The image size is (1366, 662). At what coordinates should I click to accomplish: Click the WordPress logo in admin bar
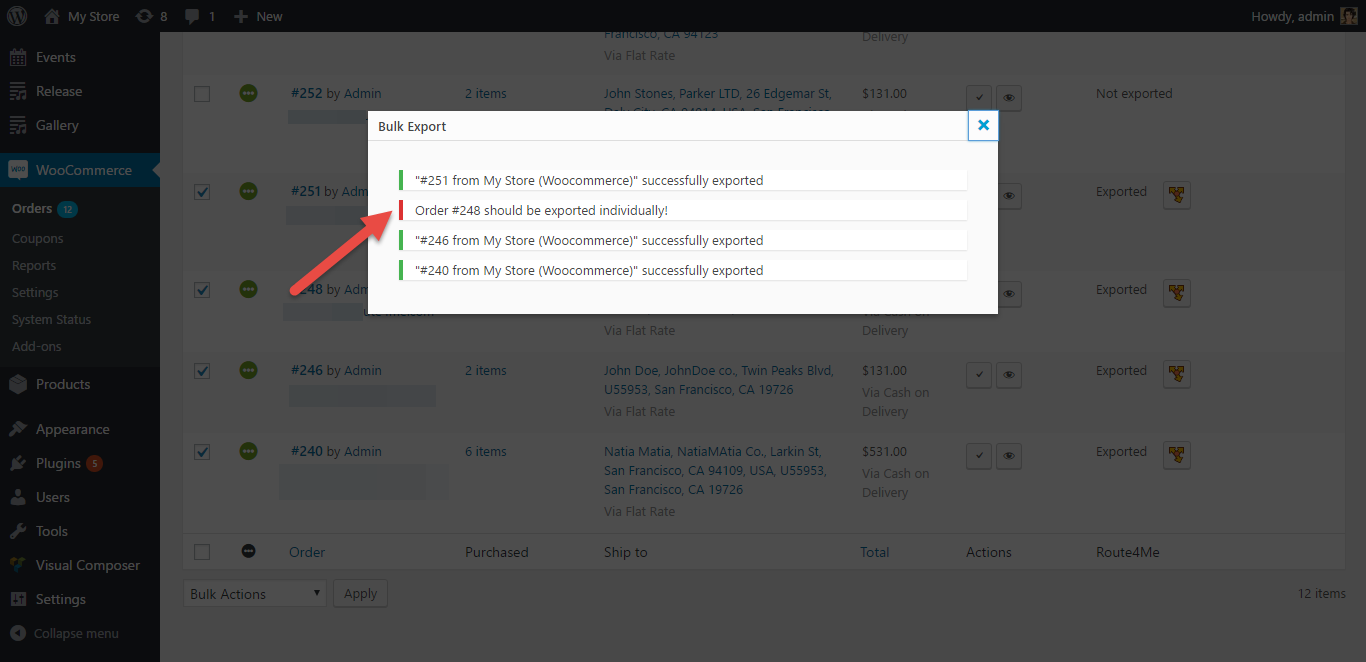[x=19, y=16]
